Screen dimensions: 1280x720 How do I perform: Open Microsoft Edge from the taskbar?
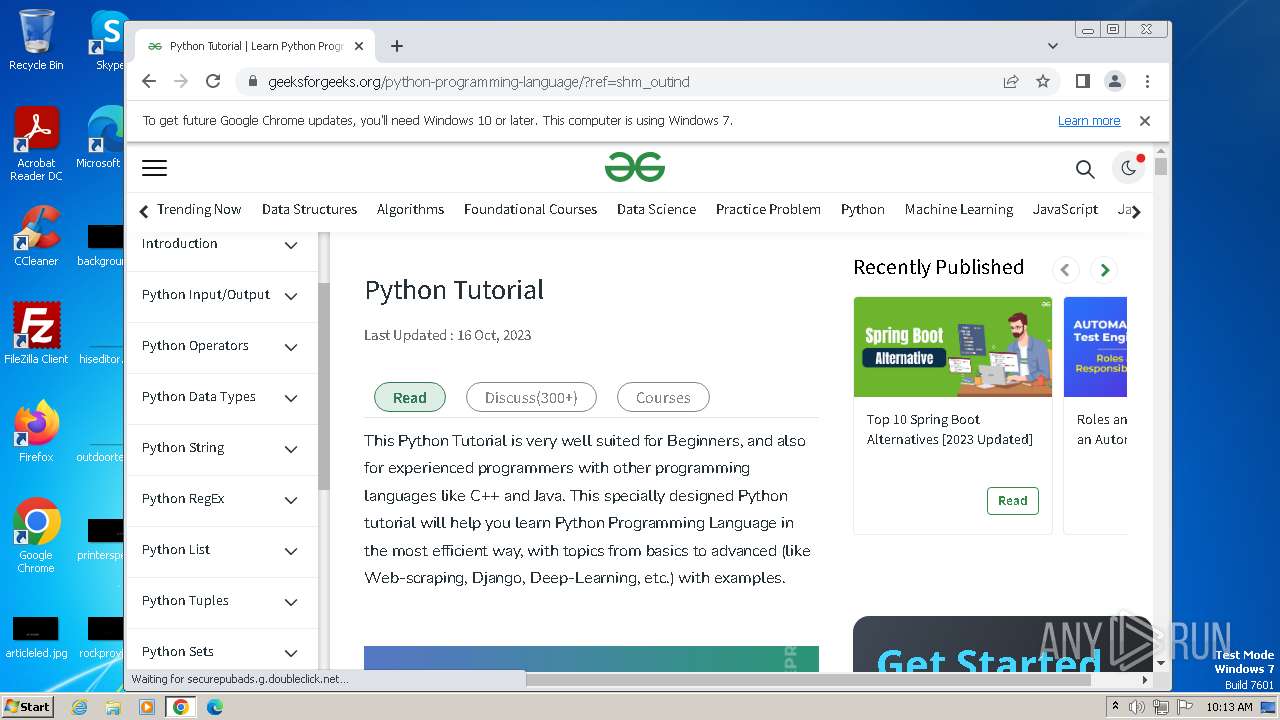(x=215, y=707)
